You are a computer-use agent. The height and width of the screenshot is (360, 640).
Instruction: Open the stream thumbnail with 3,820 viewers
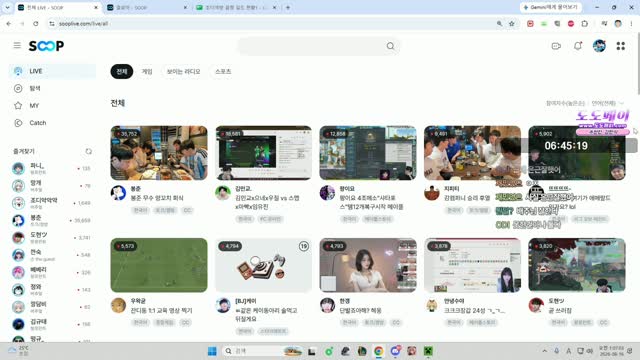coord(577,265)
